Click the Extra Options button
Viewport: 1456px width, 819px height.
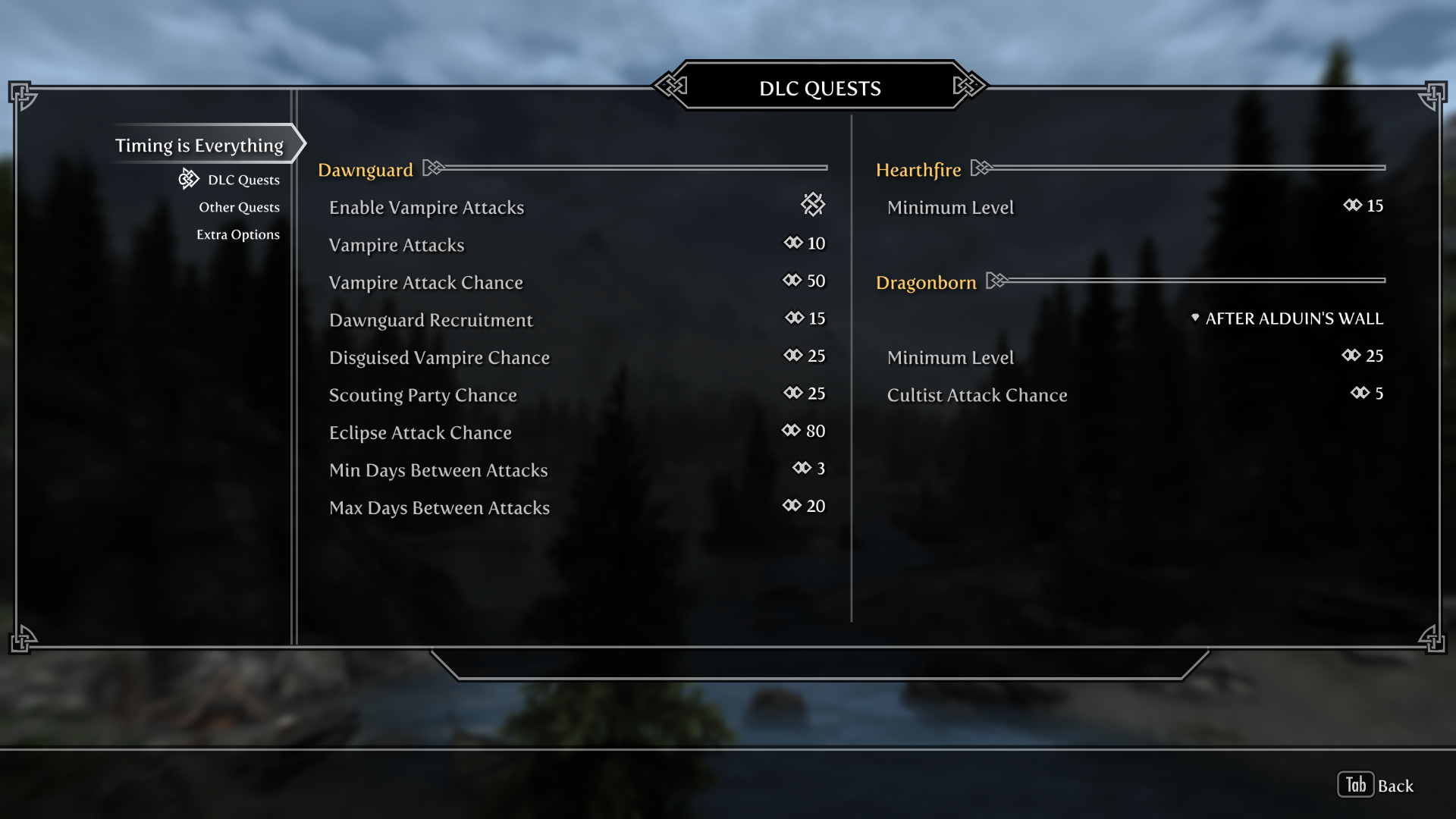pyautogui.click(x=237, y=233)
